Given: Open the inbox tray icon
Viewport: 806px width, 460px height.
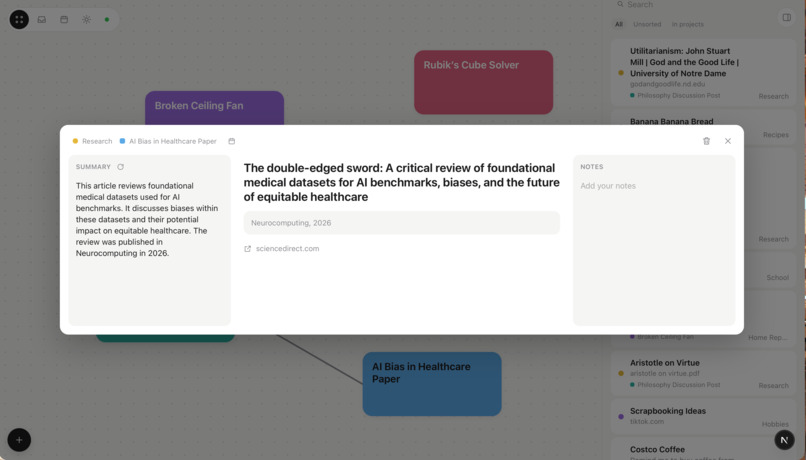Looking at the screenshot, I should click(x=42, y=20).
